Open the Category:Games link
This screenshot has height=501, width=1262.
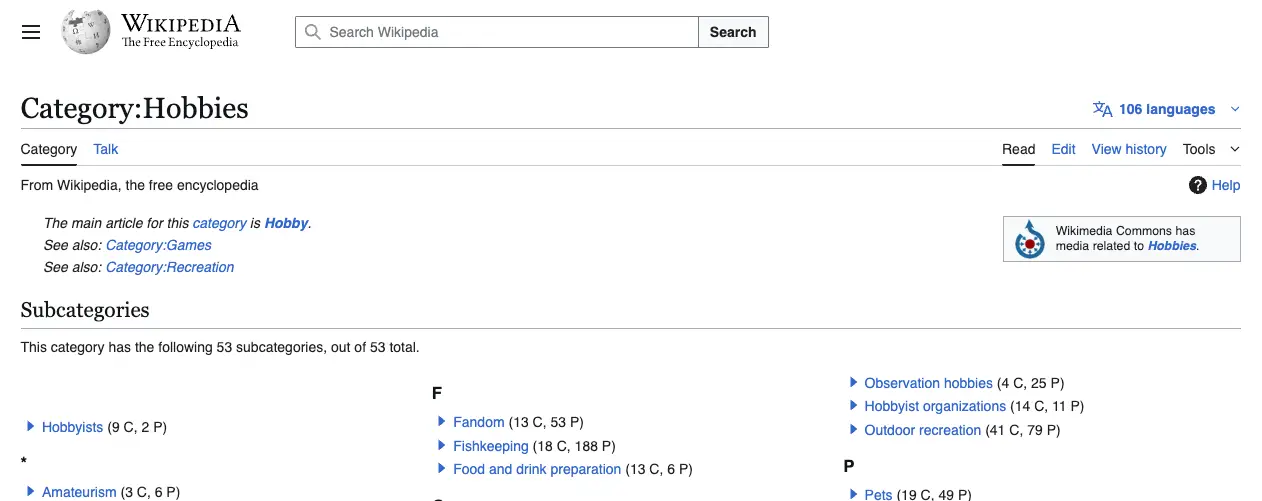click(159, 245)
